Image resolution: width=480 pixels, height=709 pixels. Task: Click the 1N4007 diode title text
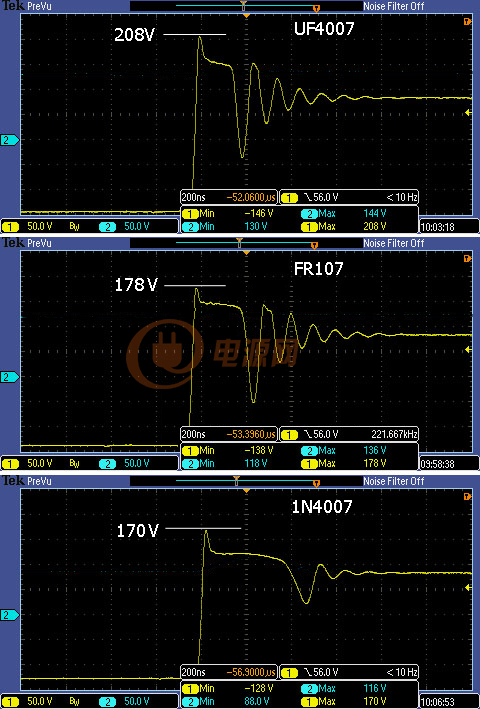(321, 506)
